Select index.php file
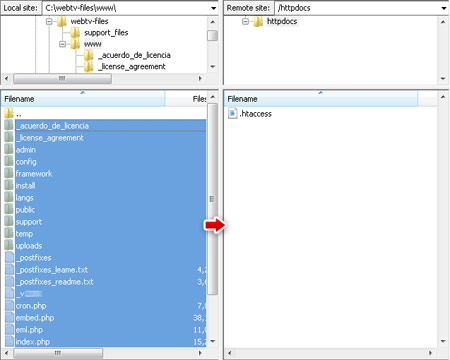This screenshot has height=360, width=450. [x=104, y=342]
